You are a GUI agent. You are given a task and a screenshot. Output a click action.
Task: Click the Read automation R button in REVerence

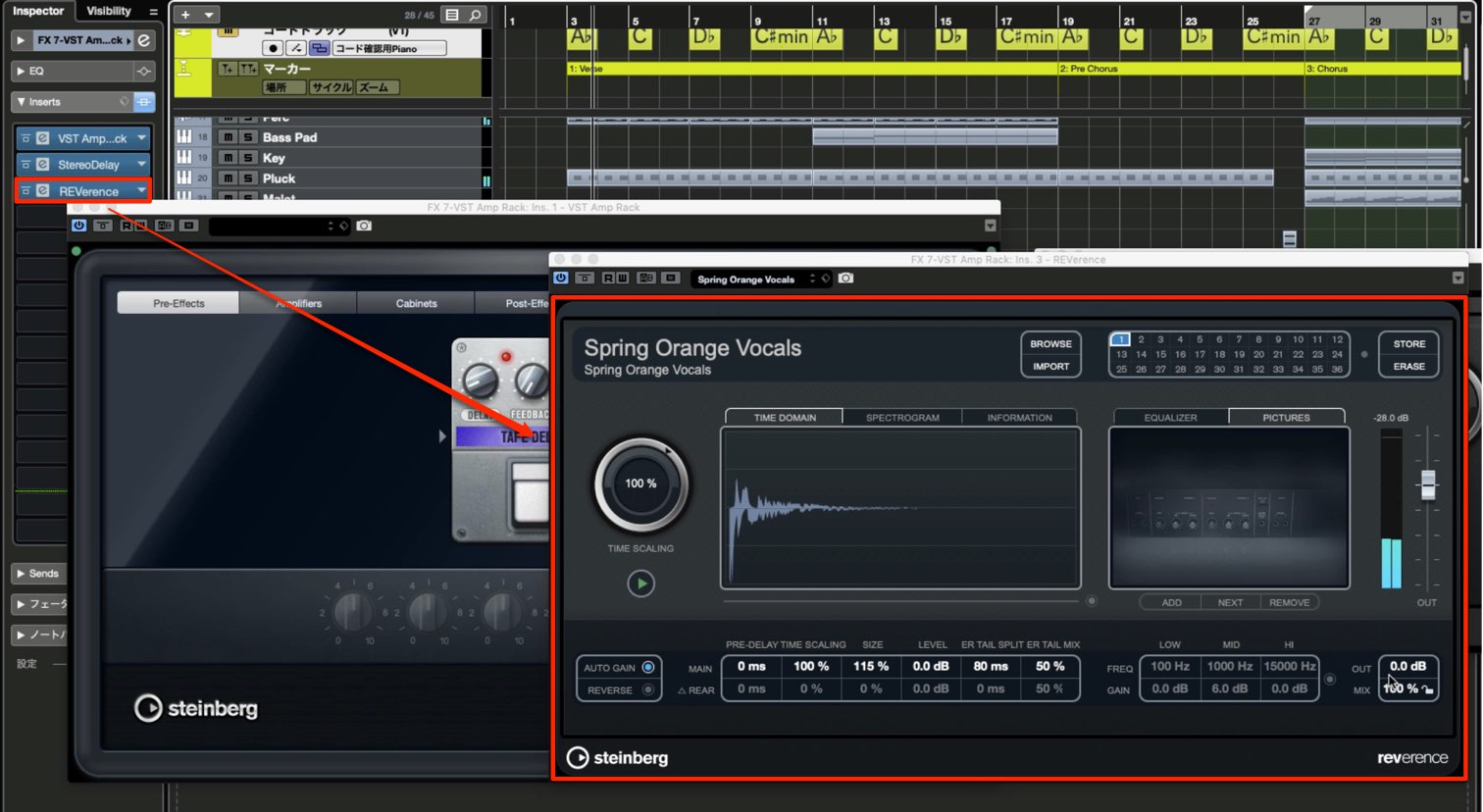point(608,279)
